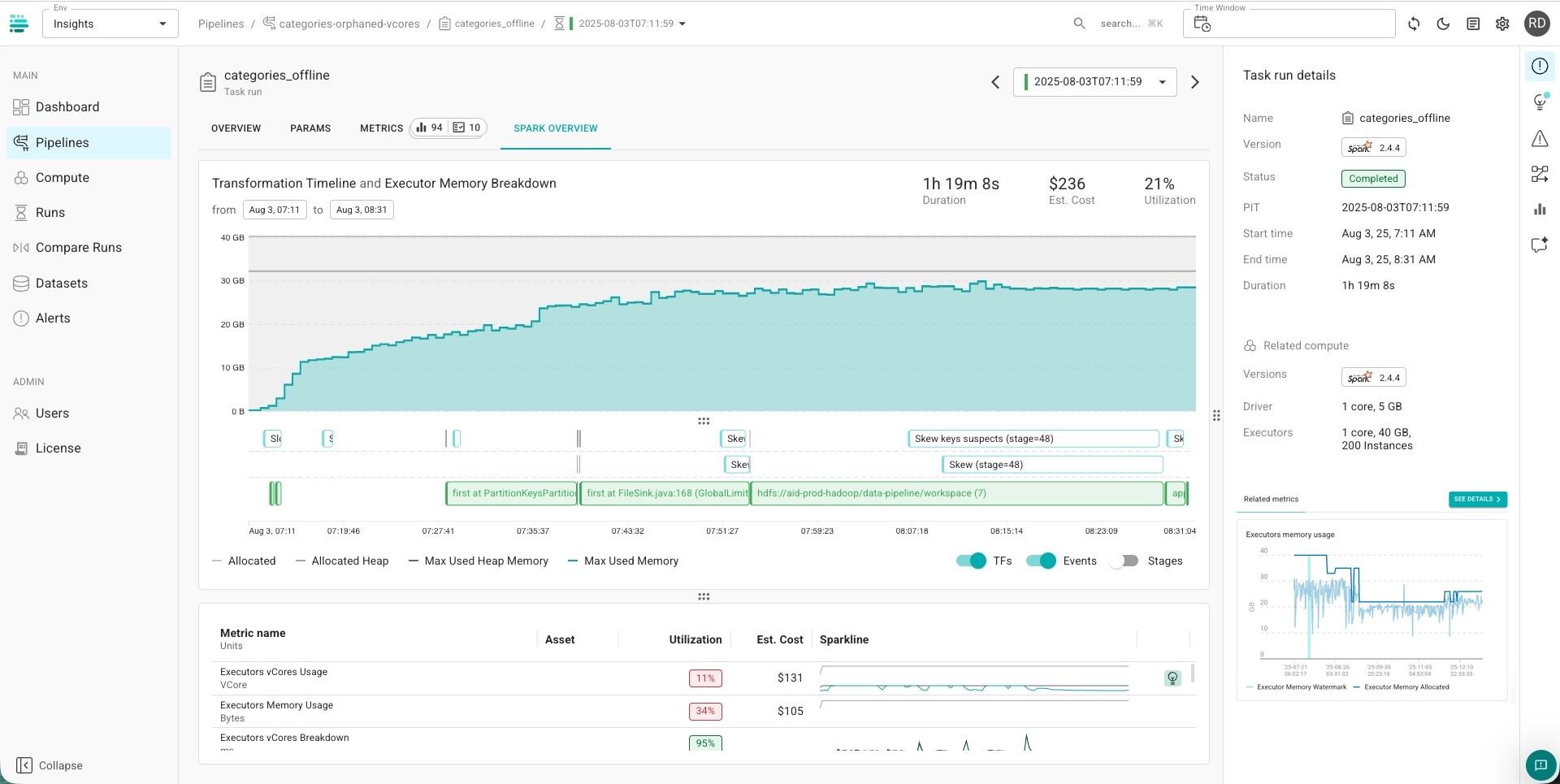The width and height of the screenshot is (1560, 784).
Task: Click the Time Window input field
Action: [x=1289, y=24]
